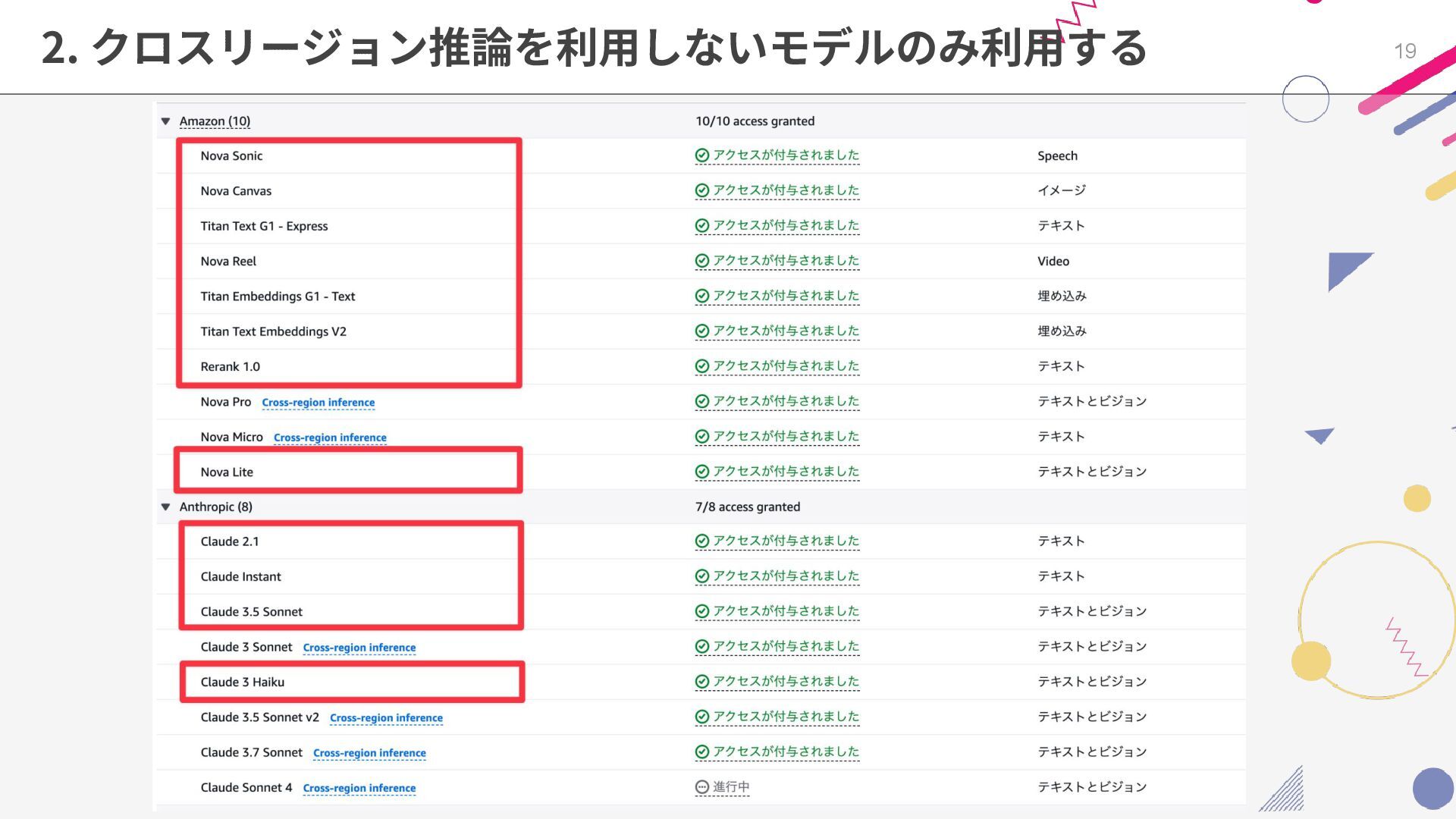Select the Claude 3.5 Sonnet model name
Image resolution: width=1456 pixels, height=819 pixels.
[251, 612]
